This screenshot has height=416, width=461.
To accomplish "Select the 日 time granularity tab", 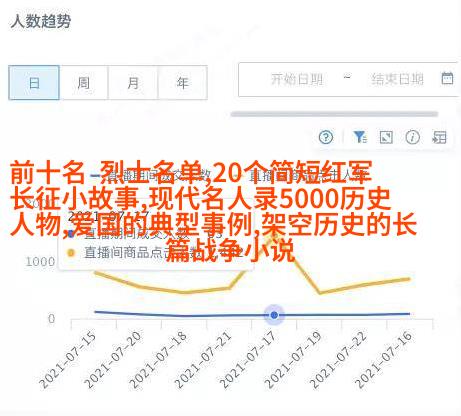I will (x=34, y=83).
